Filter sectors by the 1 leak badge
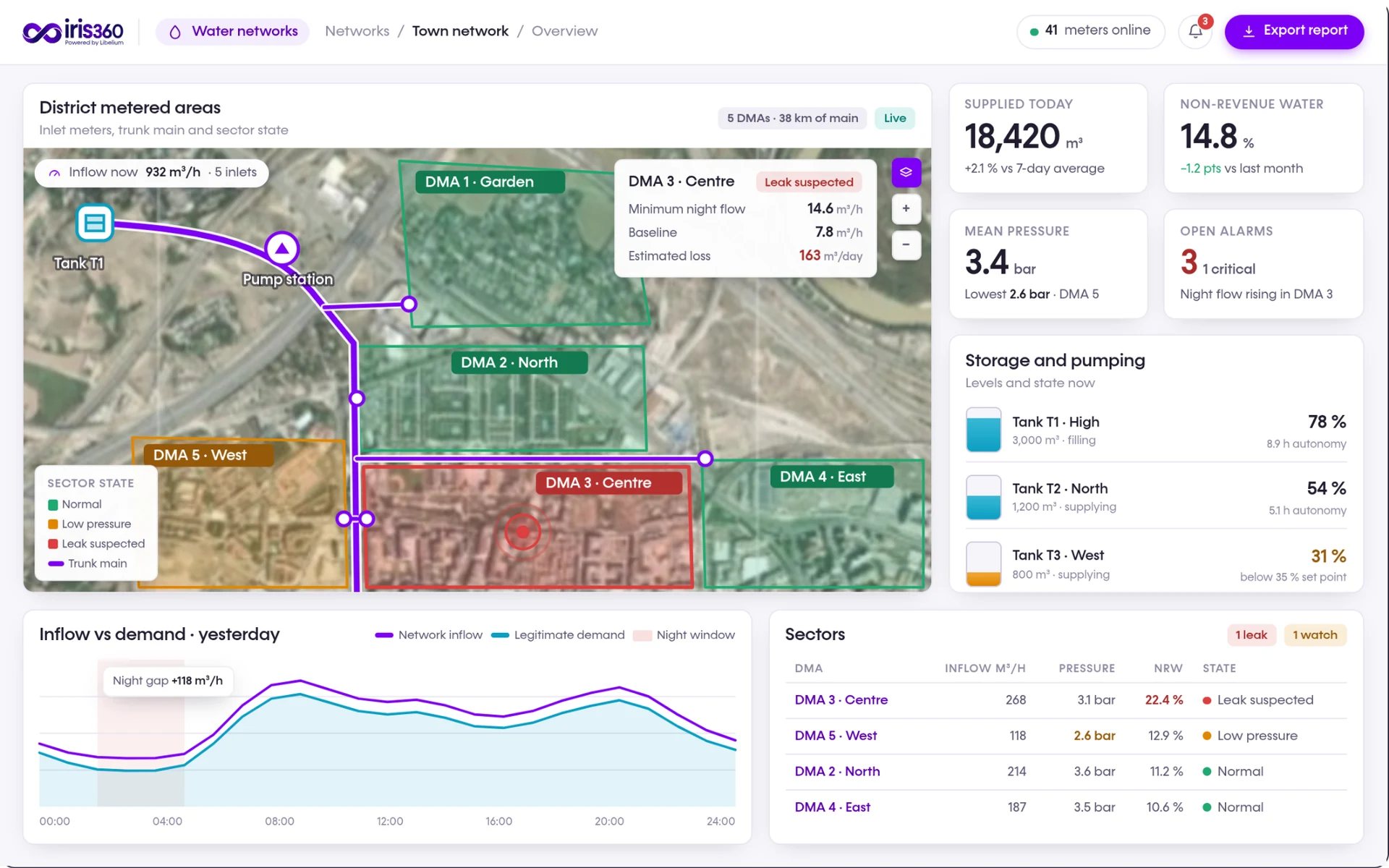 coord(1252,635)
